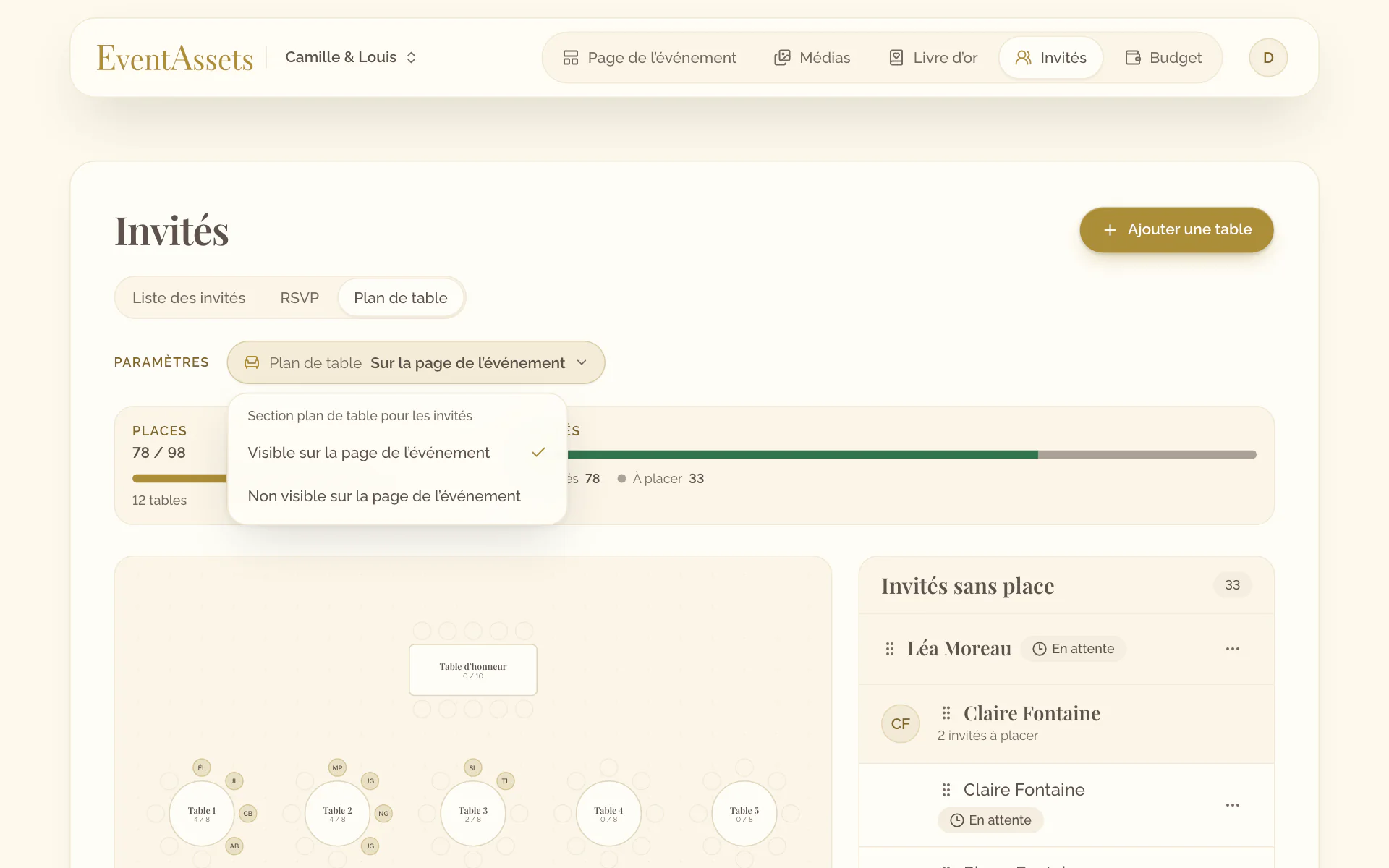
Task: Click the À placer 33 legend
Action: [x=660, y=479]
